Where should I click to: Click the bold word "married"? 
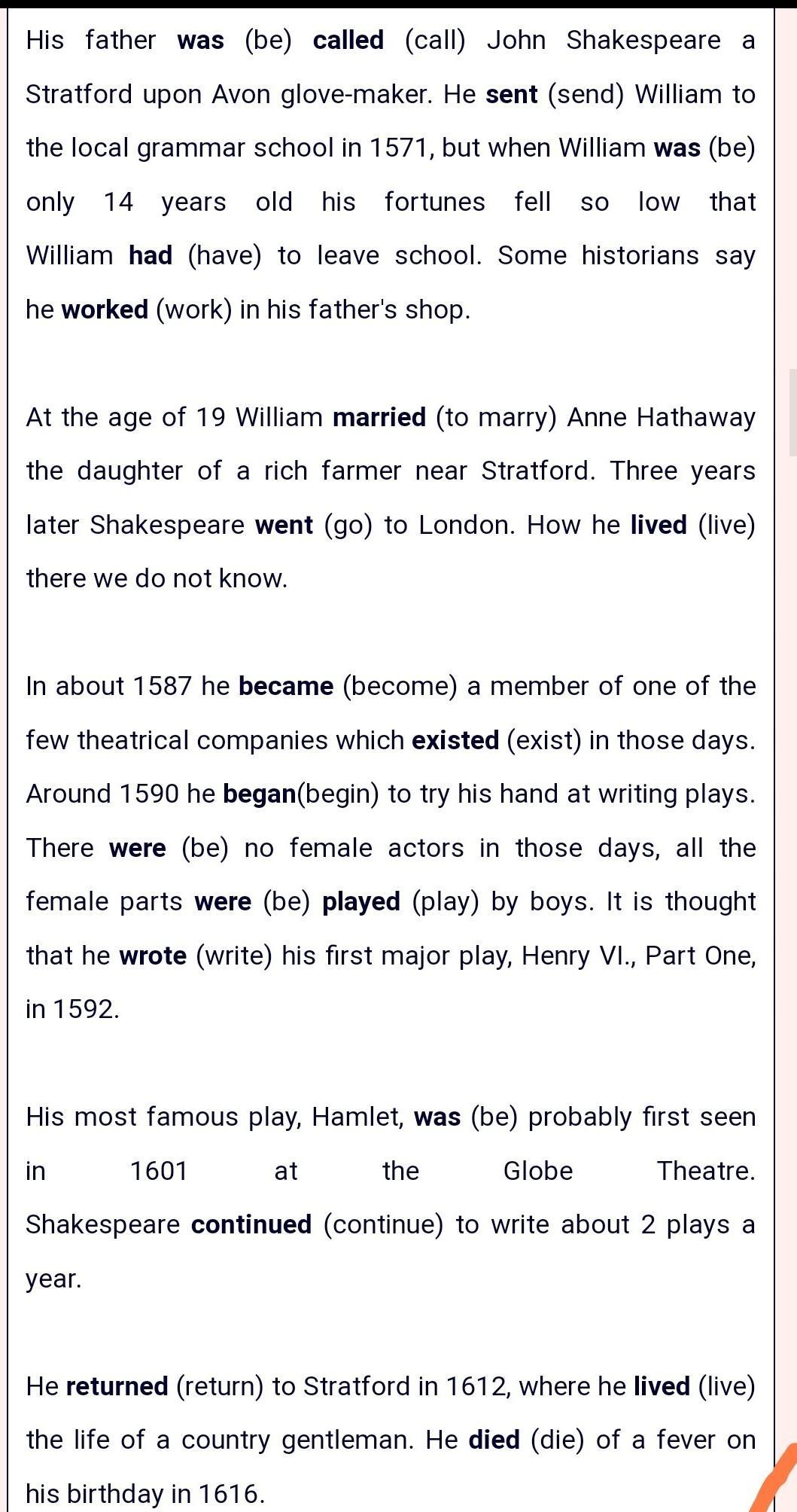tap(379, 417)
